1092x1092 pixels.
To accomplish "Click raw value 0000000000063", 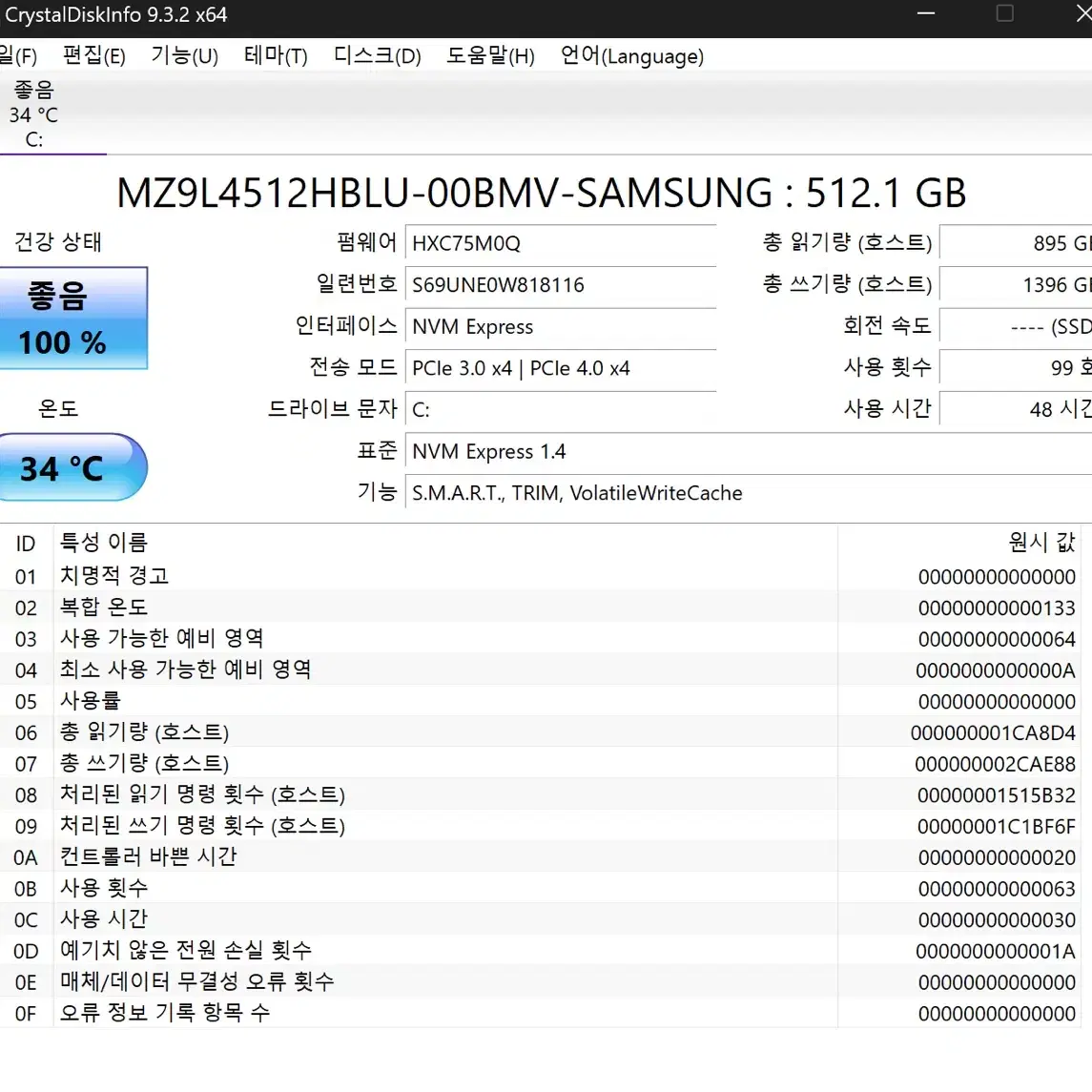I will click(997, 889).
